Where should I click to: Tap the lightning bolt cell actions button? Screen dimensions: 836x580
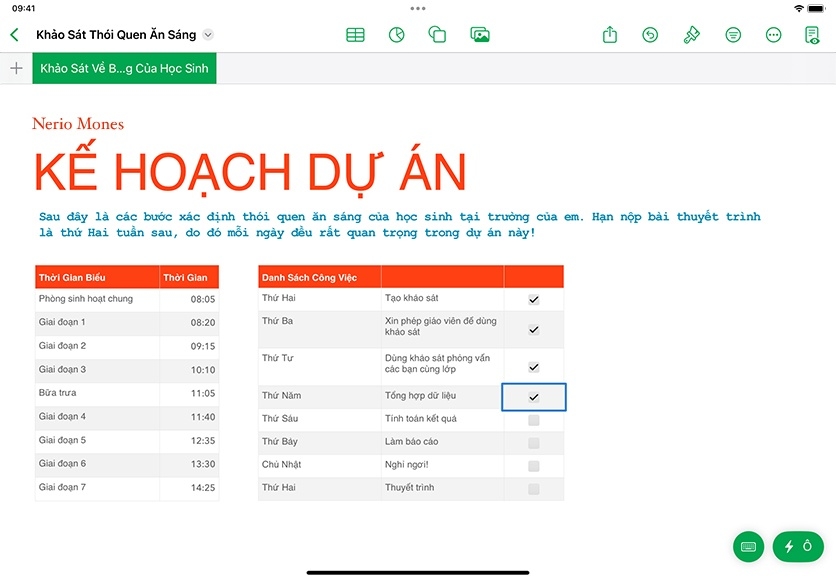tap(798, 546)
